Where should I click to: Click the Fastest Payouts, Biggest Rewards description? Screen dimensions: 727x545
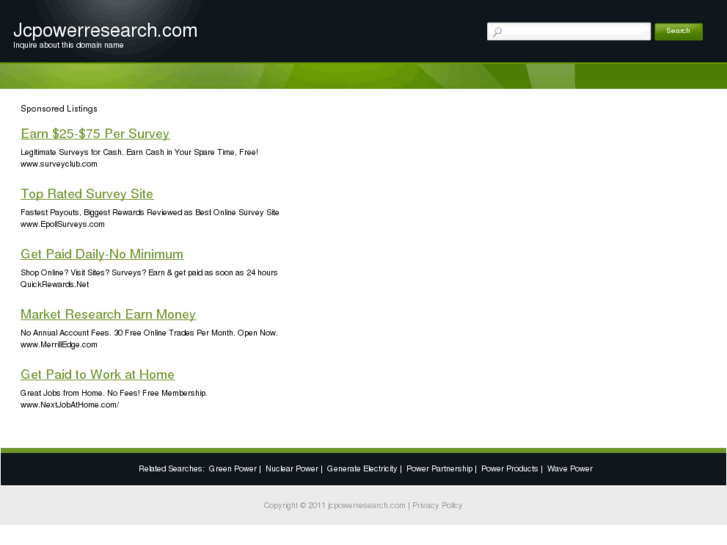pos(150,212)
